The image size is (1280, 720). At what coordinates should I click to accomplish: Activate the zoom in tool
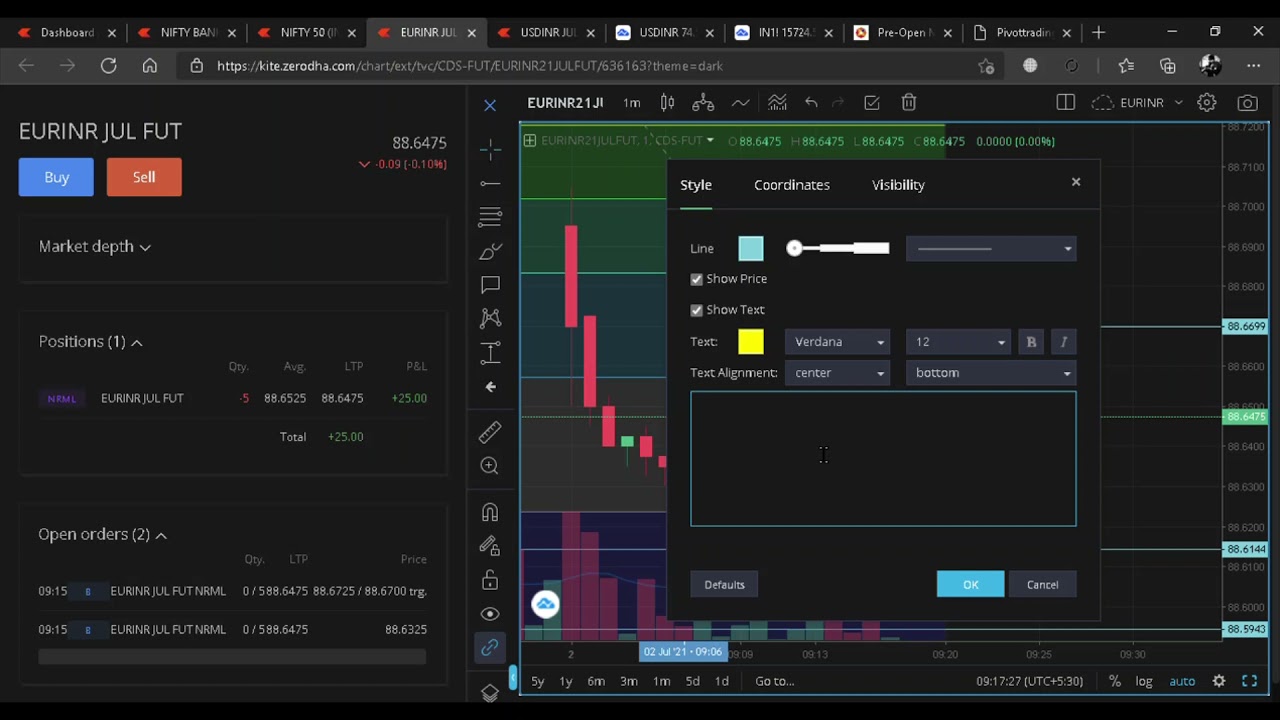490,466
